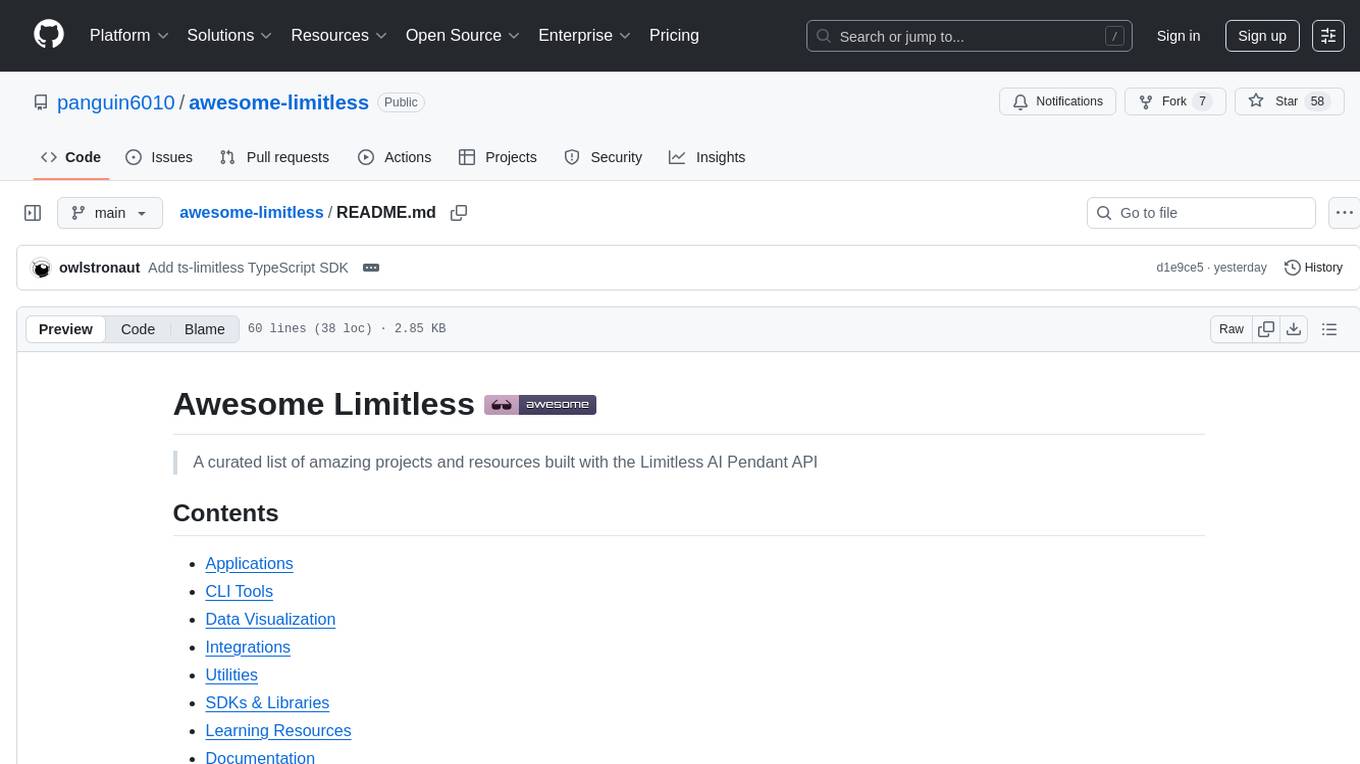Open Add ts-limitless TypeScript SDK commit
Viewport: 1360px width, 764px height.
[x=250, y=268]
